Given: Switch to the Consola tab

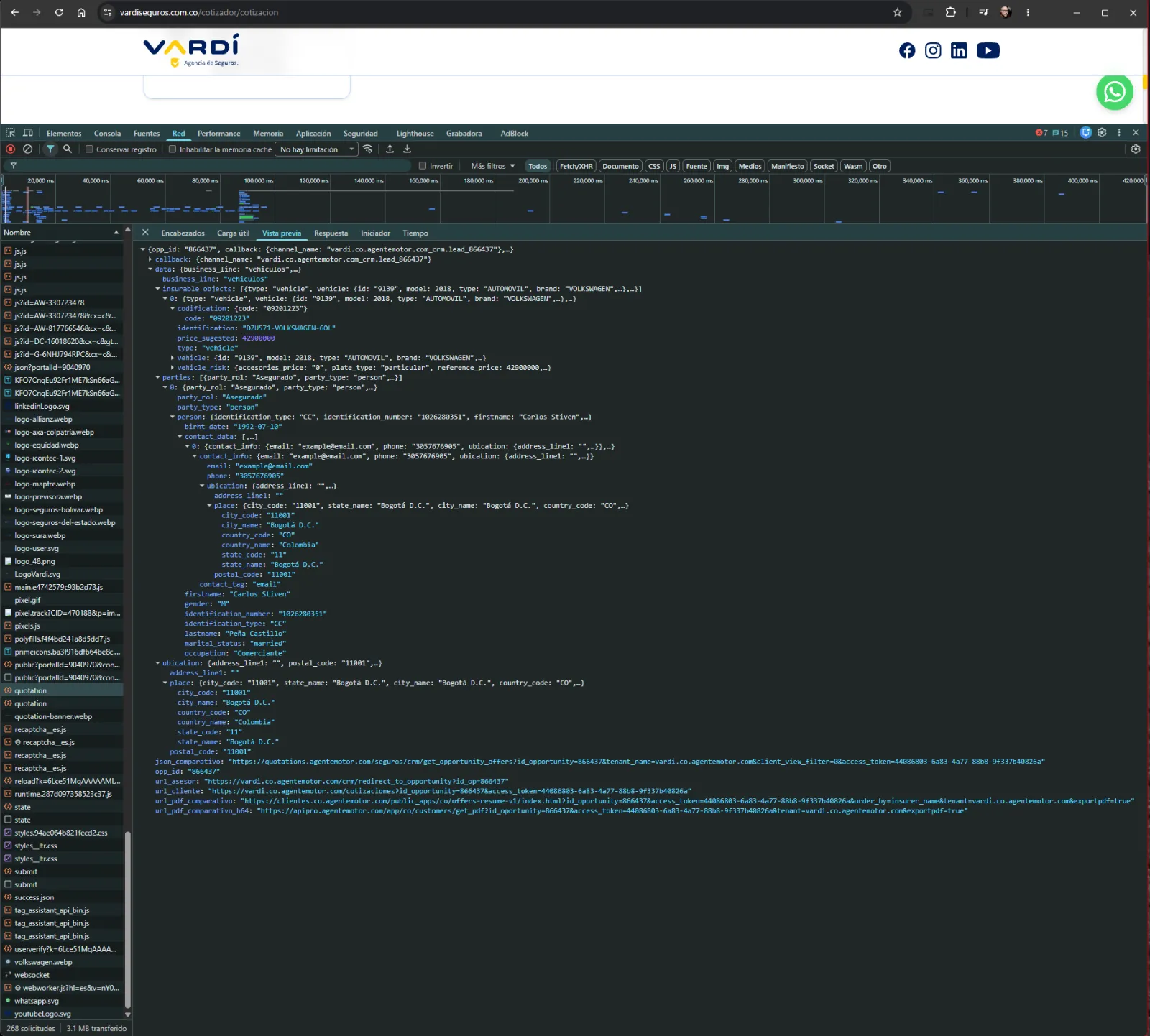Looking at the screenshot, I should pyautogui.click(x=107, y=134).
